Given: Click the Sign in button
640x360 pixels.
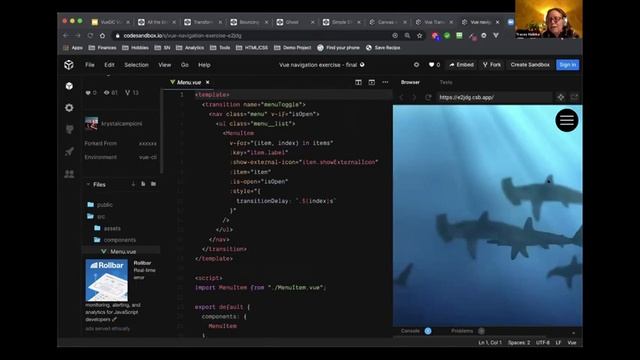Looking at the screenshot, I should pyautogui.click(x=568, y=65).
